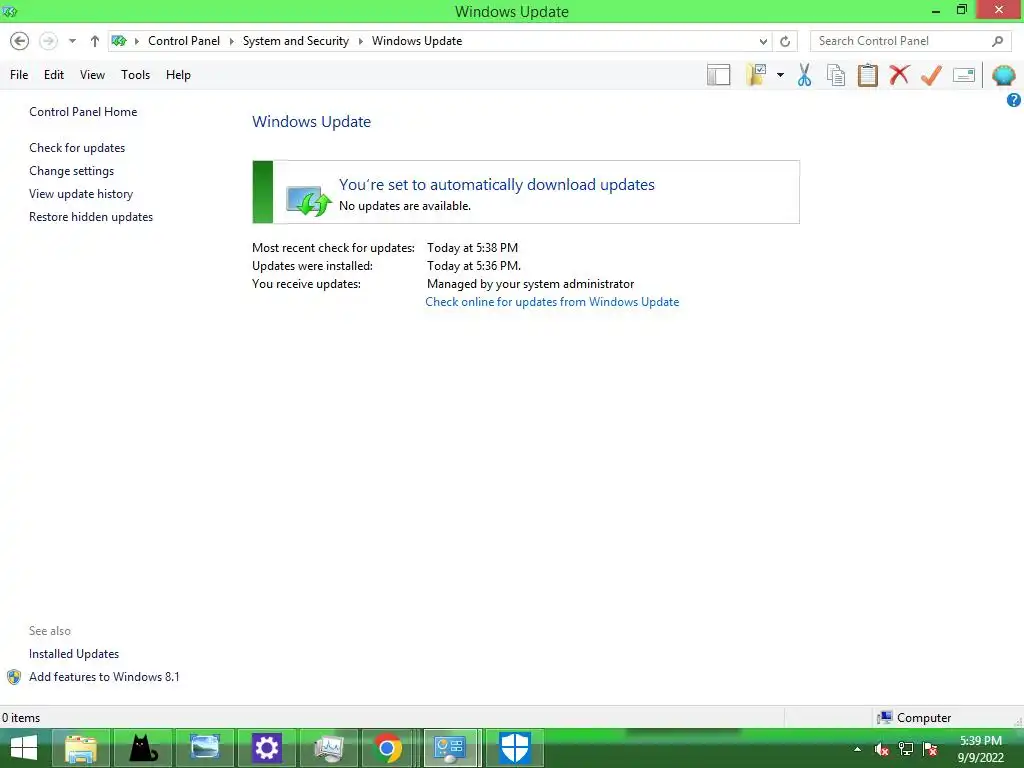This screenshot has height=768, width=1024.
Task: Toggle the preview pane layout icon
Action: 718,75
